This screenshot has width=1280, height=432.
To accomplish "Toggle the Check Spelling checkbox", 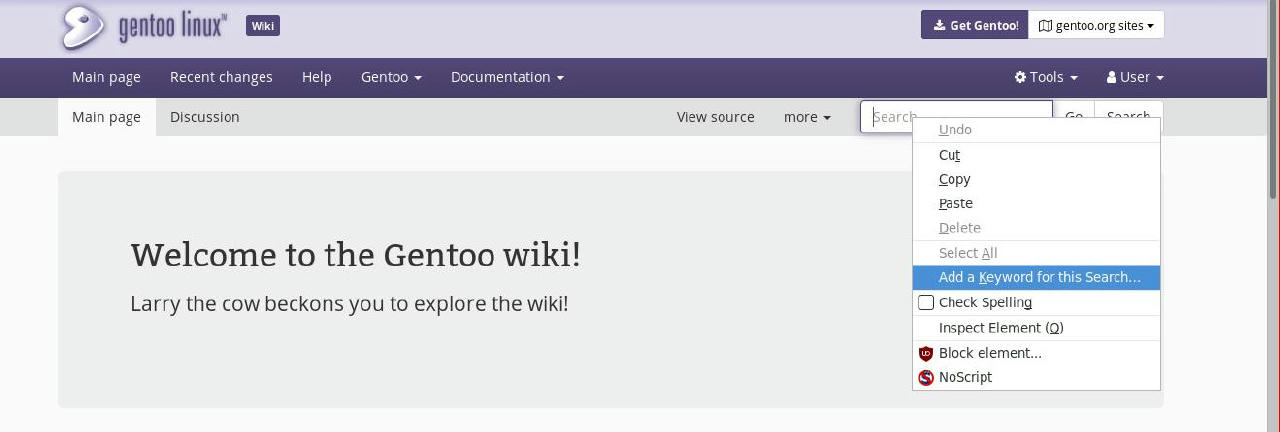I will pos(926,302).
